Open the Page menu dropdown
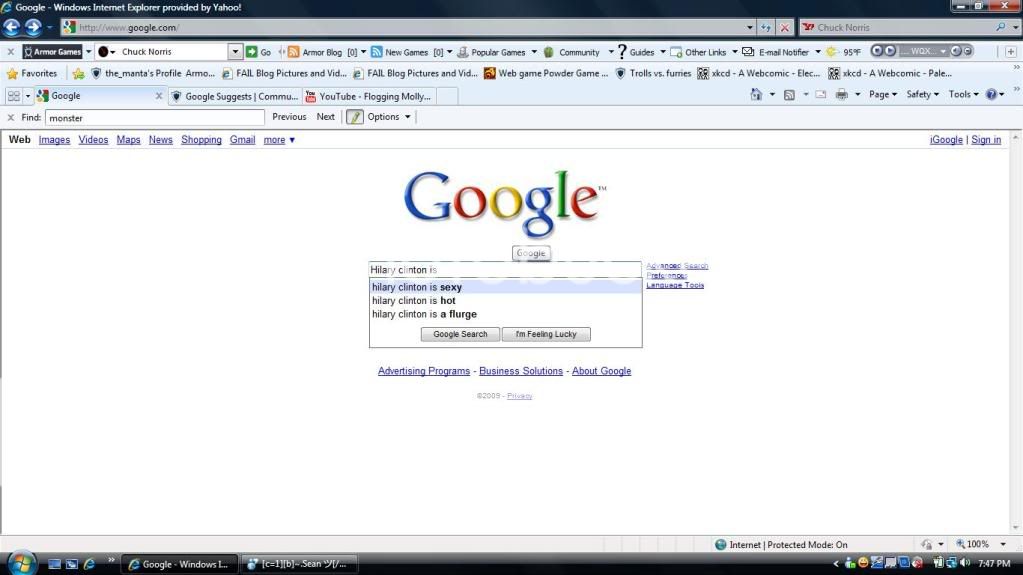Image resolution: width=1023 pixels, height=575 pixels. tap(883, 95)
